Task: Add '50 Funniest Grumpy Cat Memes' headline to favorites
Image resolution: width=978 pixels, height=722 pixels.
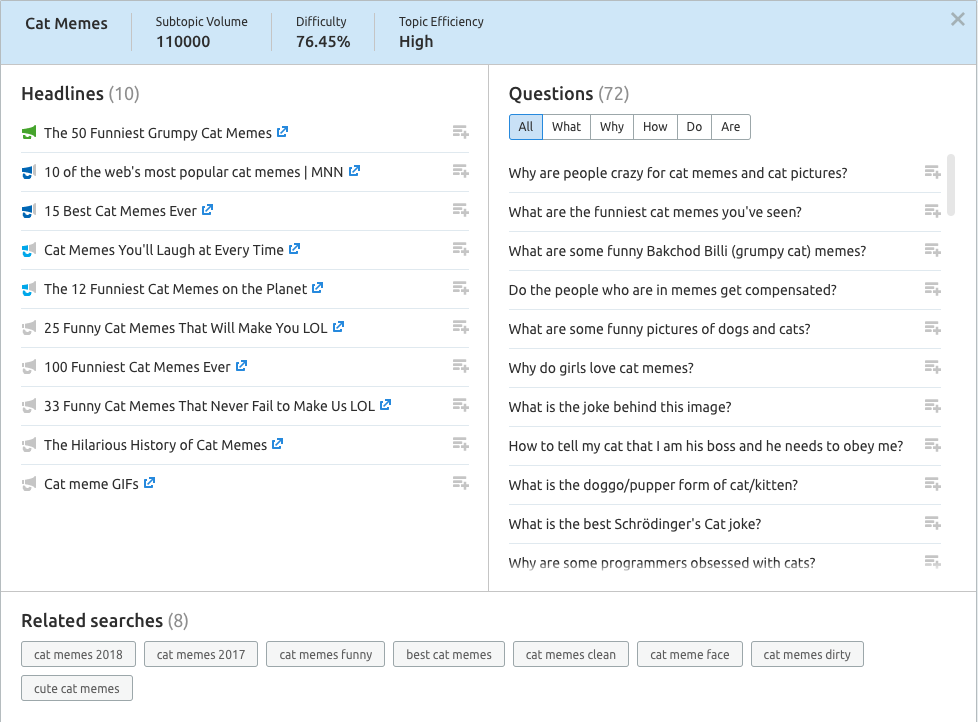Action: click(x=460, y=132)
